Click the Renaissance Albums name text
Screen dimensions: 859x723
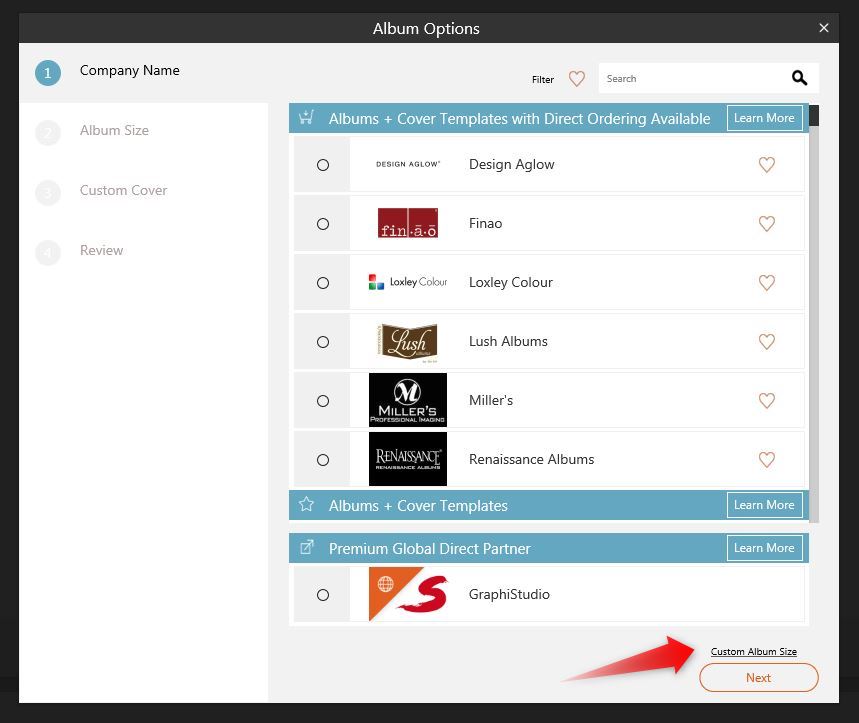(531, 460)
